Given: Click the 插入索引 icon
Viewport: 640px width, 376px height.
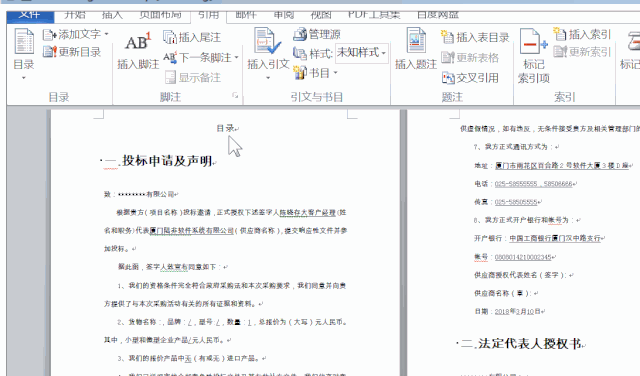Looking at the screenshot, I should pos(560,34).
